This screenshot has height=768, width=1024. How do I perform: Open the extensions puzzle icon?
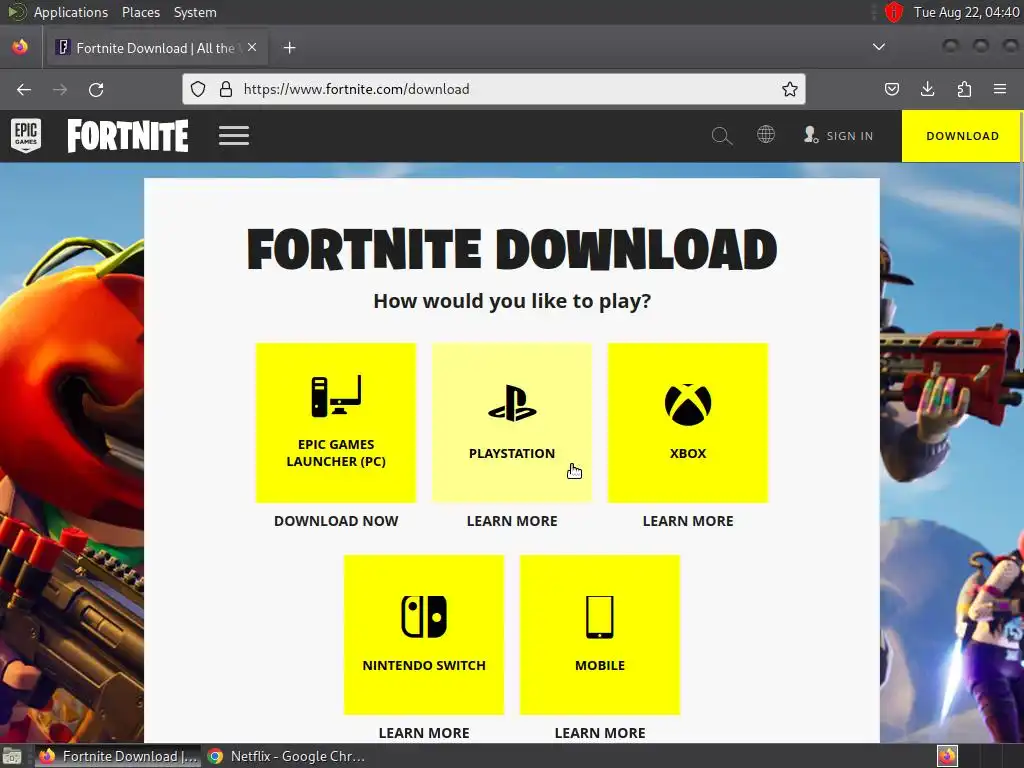coord(964,89)
